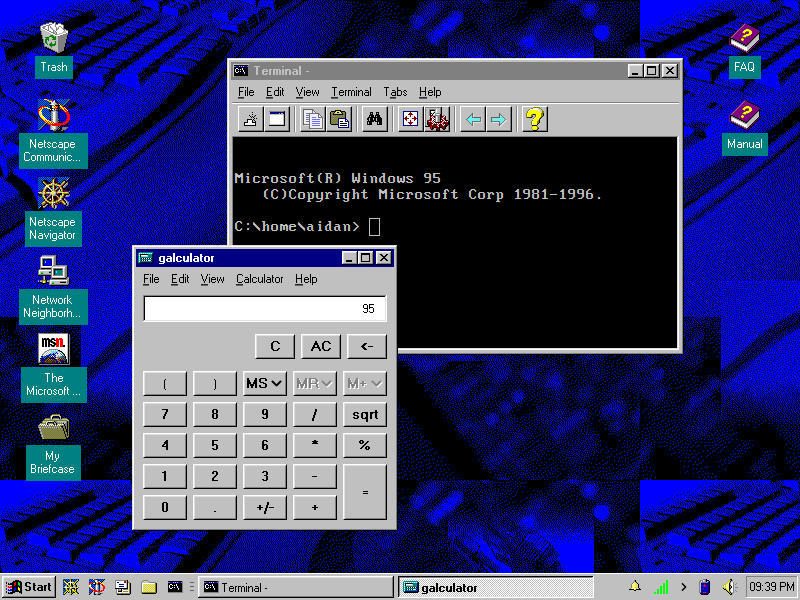Click the fullscreen arrows icon in Terminal toolbar

[410, 120]
